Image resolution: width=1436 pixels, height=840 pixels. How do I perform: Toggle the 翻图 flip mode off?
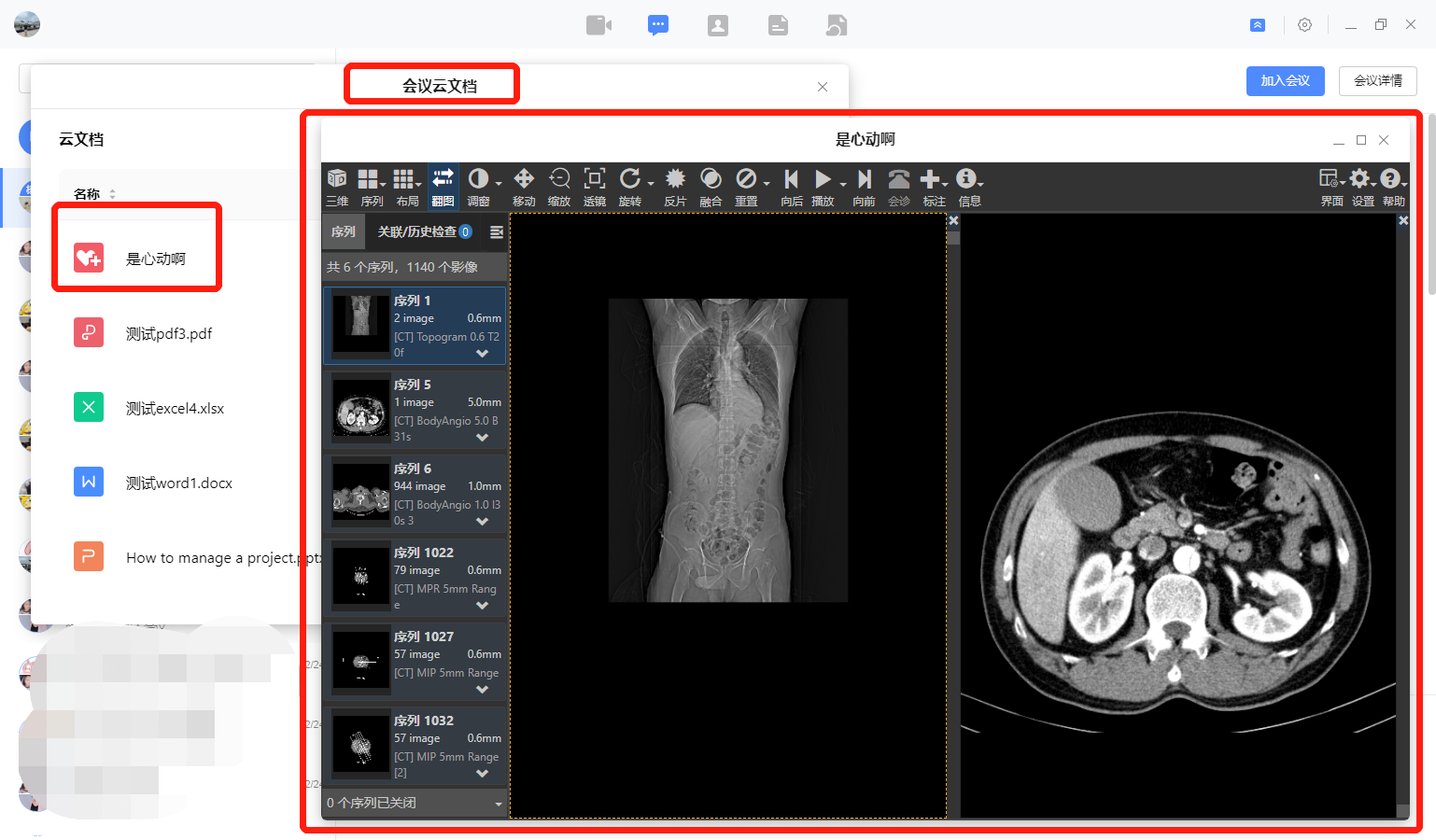442,185
